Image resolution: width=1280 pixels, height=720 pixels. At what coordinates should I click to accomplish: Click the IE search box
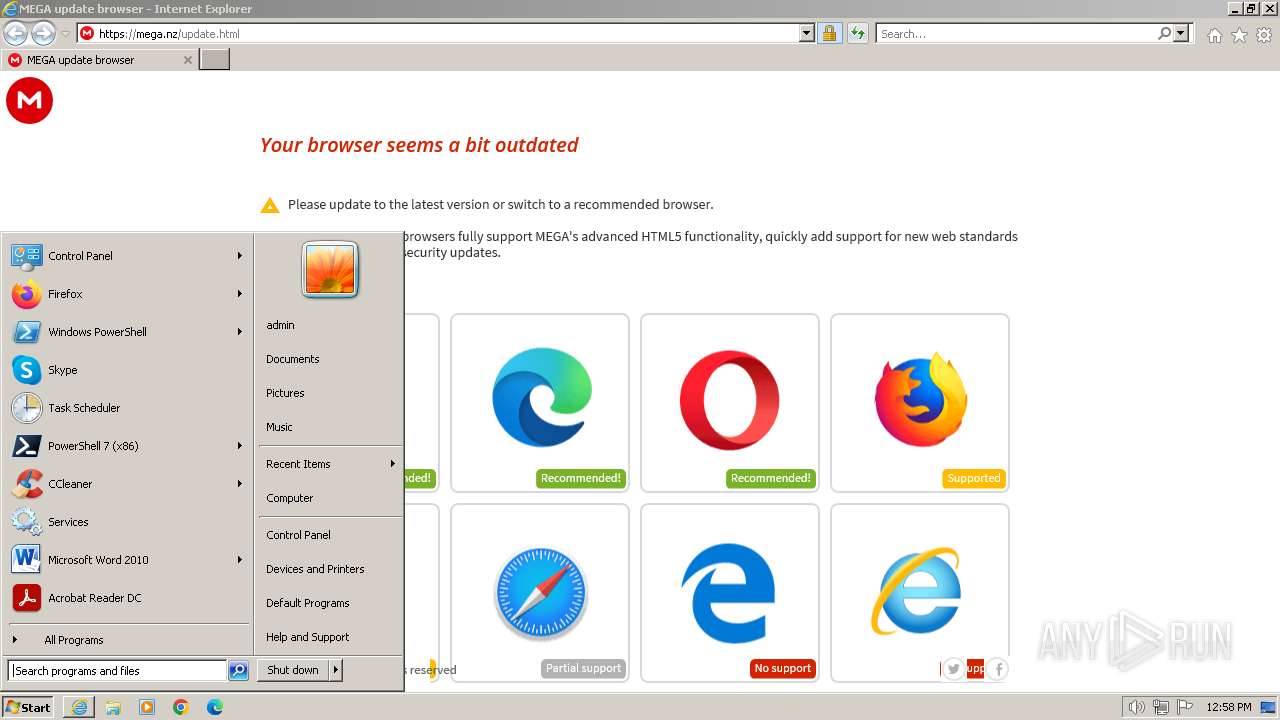point(1016,33)
